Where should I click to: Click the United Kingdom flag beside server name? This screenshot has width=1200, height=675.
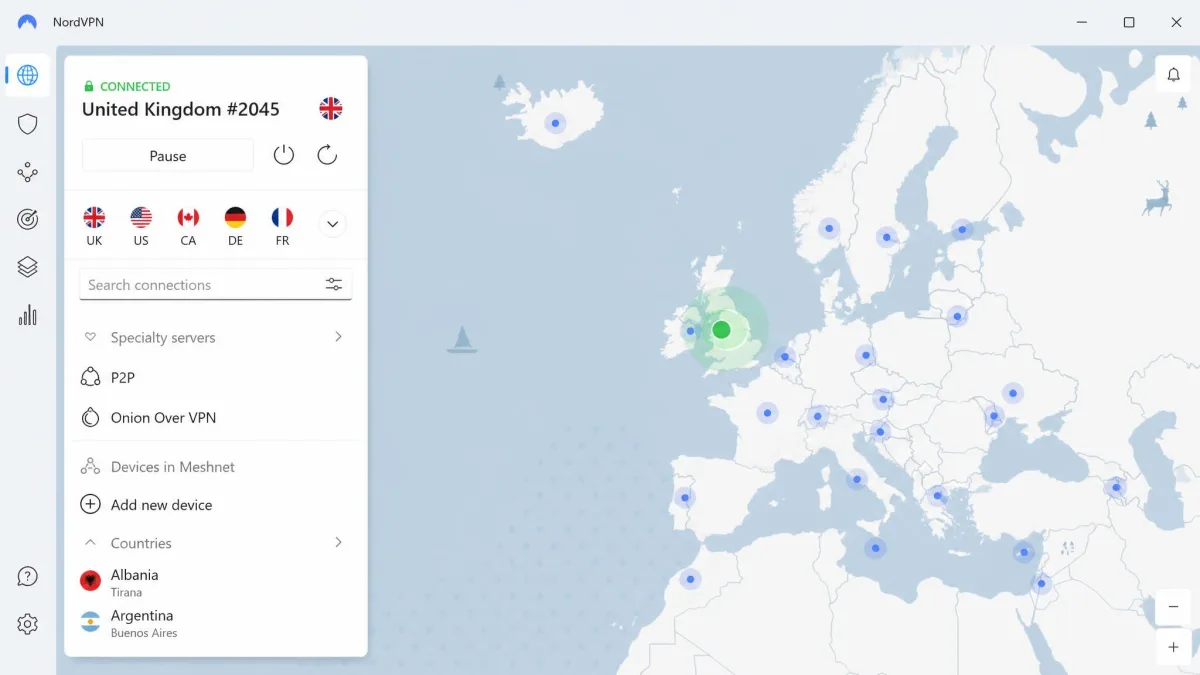tap(330, 109)
